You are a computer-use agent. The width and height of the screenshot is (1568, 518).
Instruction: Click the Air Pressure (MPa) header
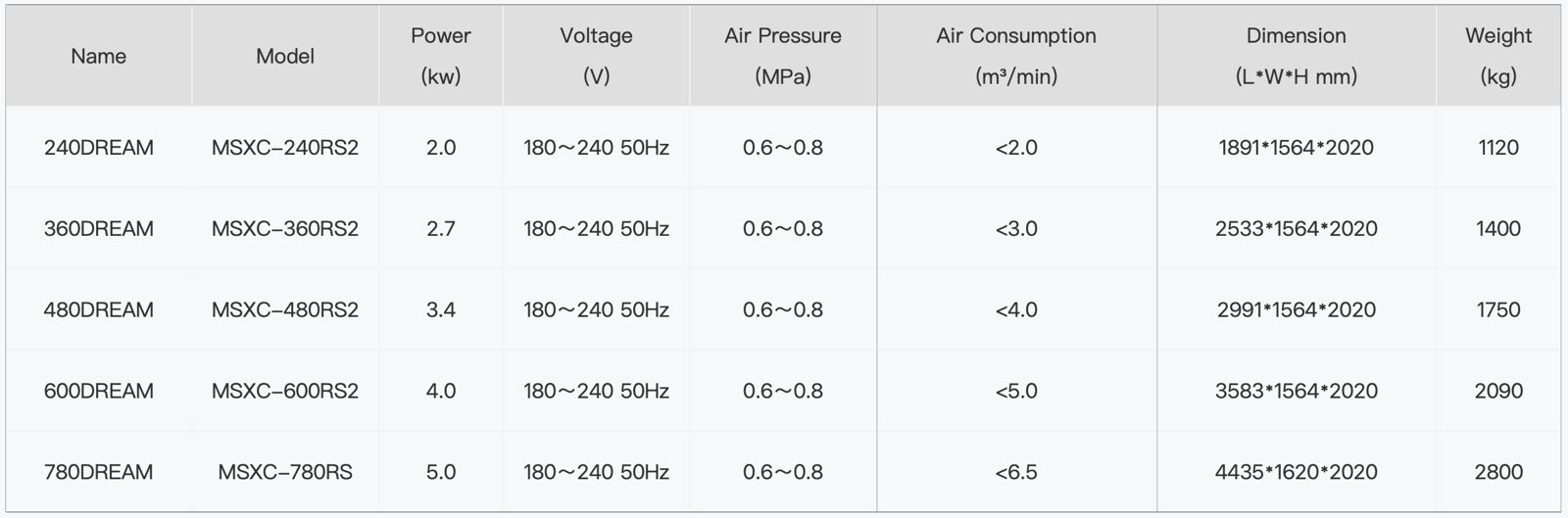pos(782,56)
